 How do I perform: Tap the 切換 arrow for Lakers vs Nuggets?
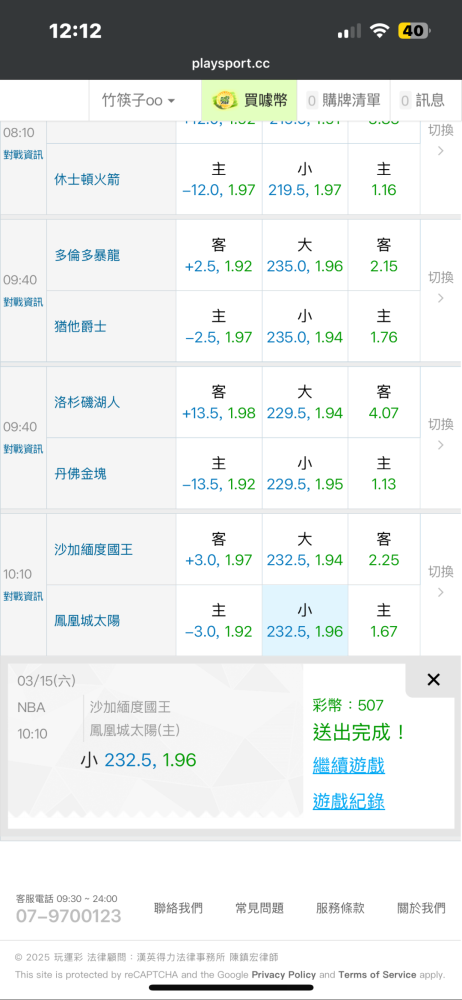(x=440, y=434)
